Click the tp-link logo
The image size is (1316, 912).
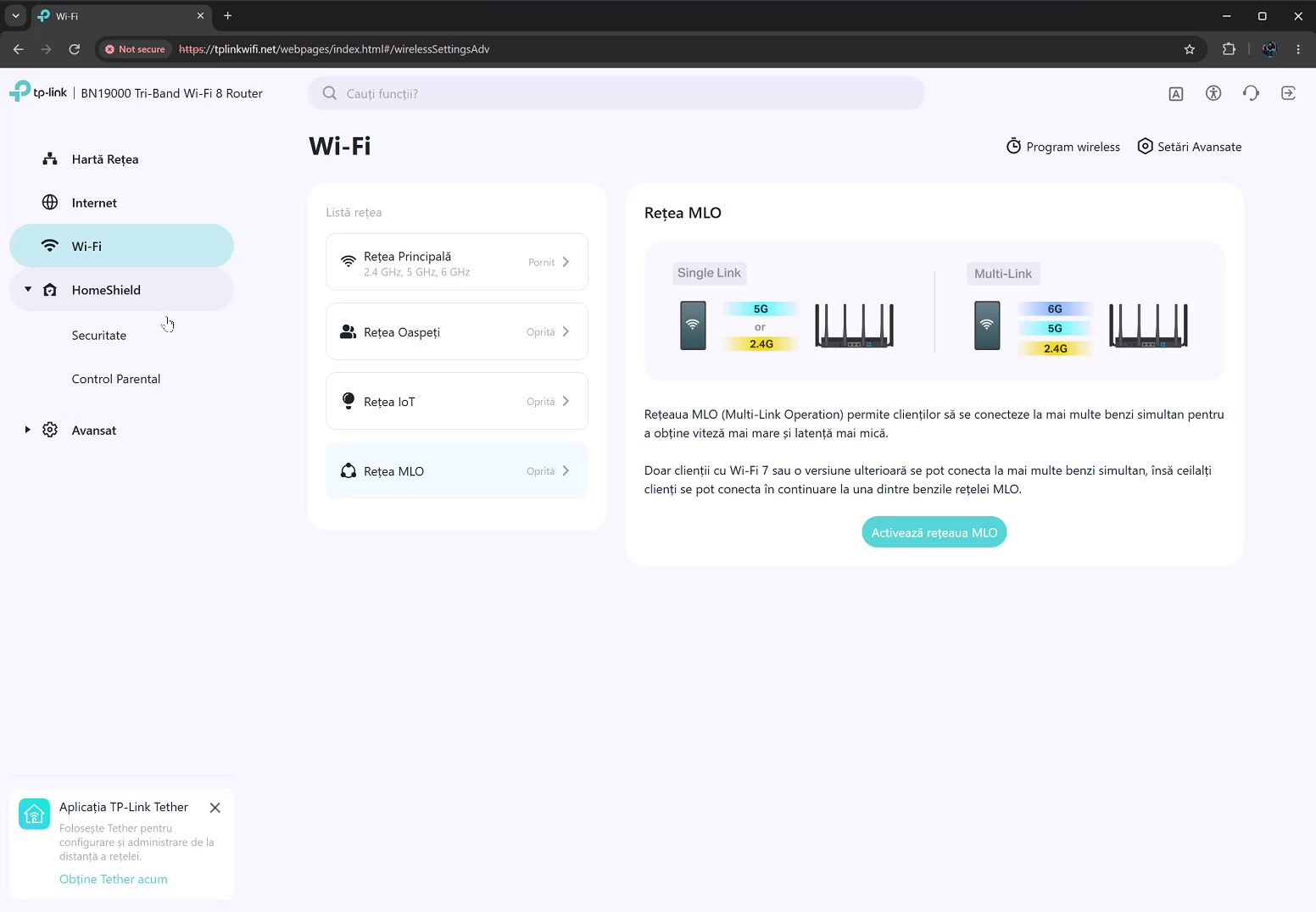click(38, 92)
